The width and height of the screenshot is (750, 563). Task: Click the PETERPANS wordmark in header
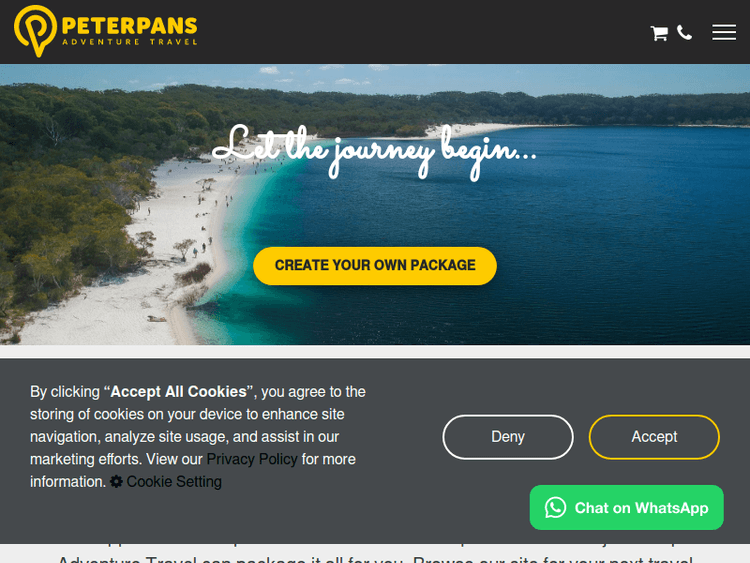130,25
